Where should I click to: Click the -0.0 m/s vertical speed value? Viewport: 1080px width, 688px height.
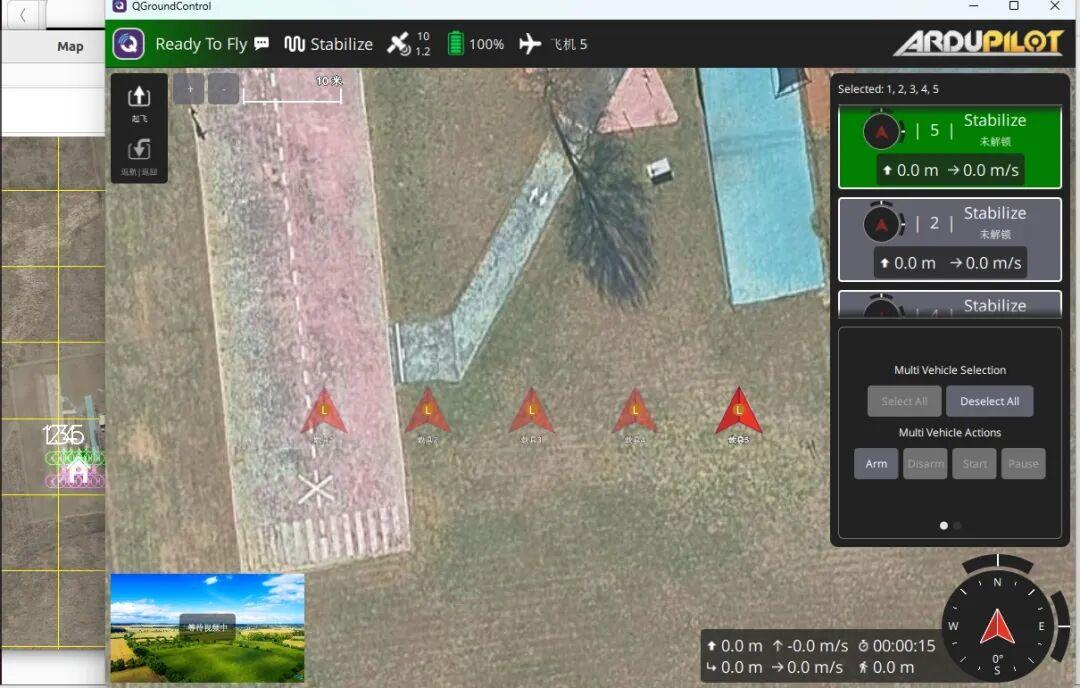818,646
